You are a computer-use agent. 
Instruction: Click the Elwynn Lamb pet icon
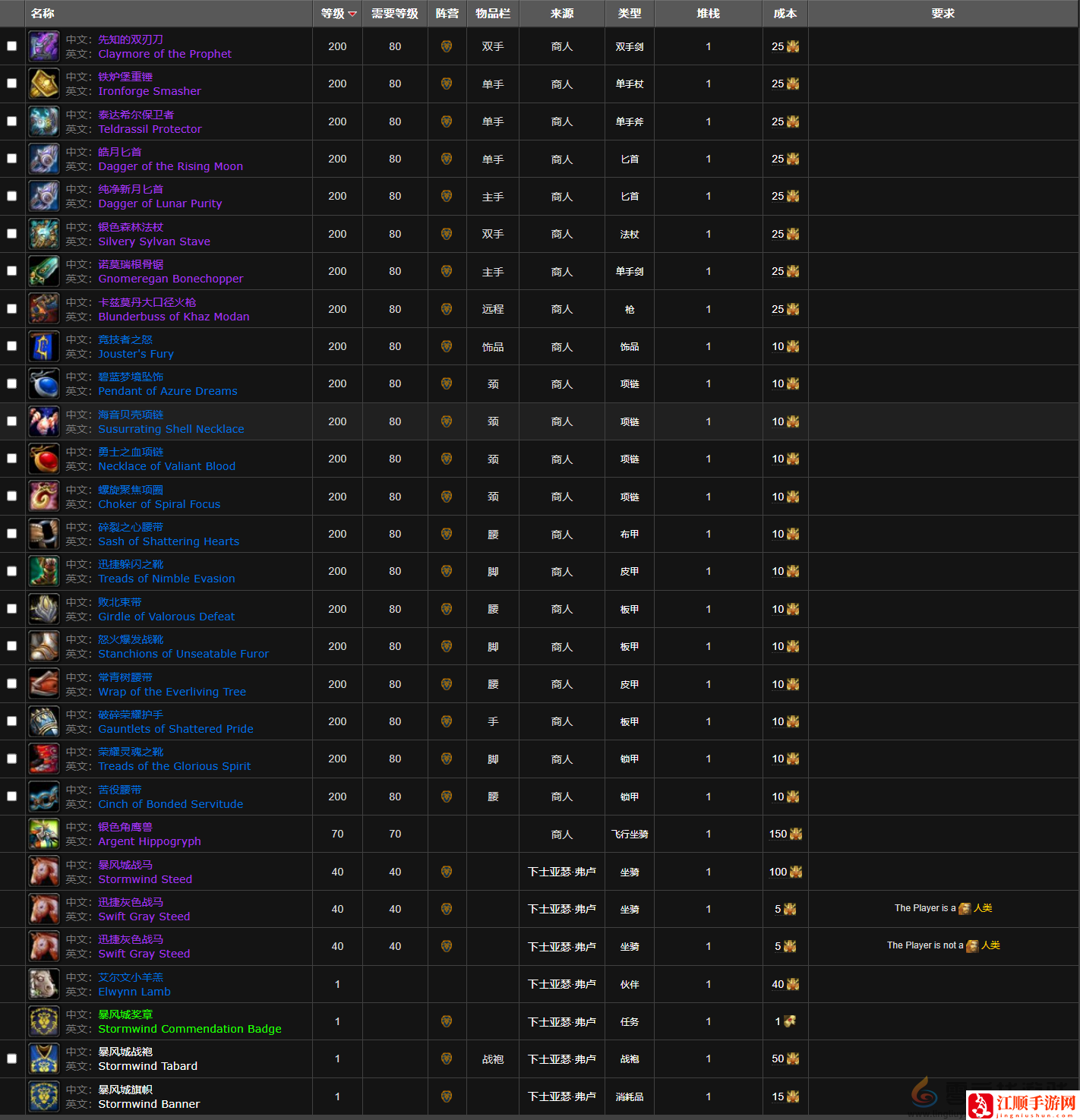(x=44, y=984)
